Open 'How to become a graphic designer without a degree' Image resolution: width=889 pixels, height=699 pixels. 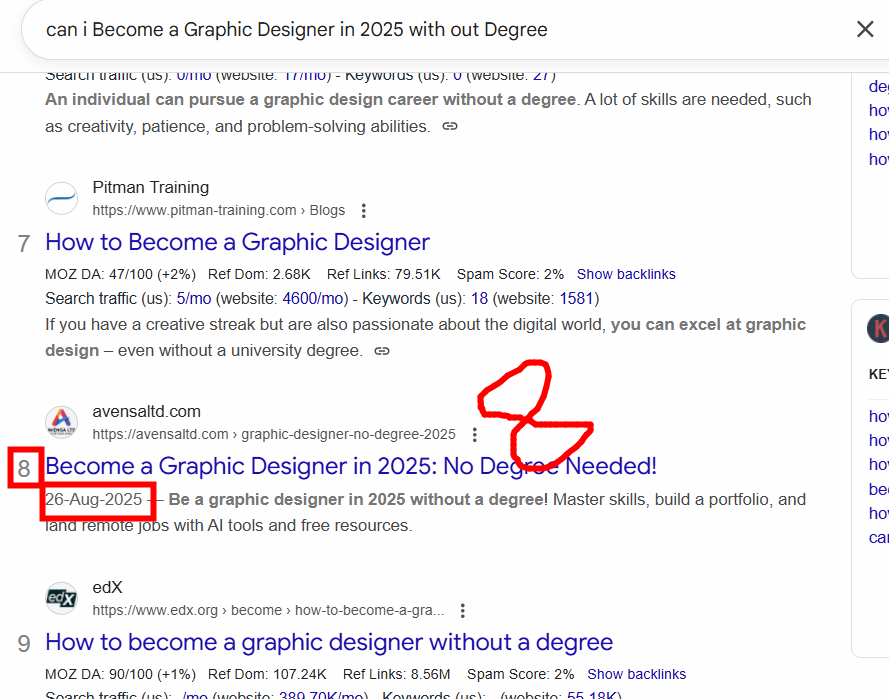pos(329,642)
